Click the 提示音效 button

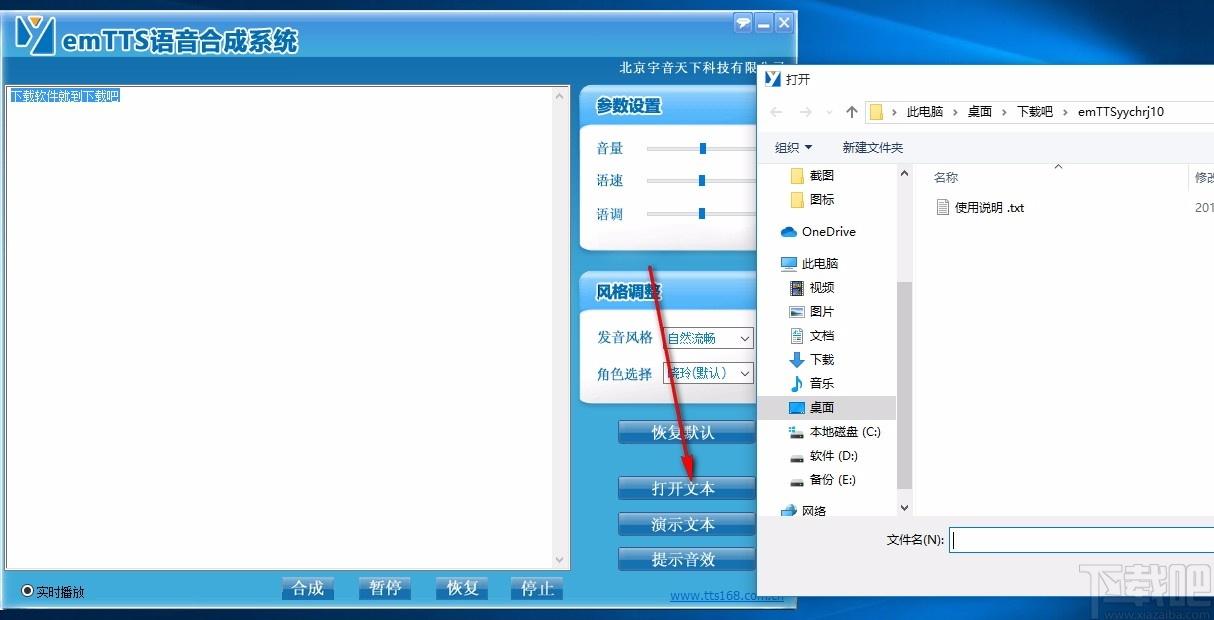(686, 559)
